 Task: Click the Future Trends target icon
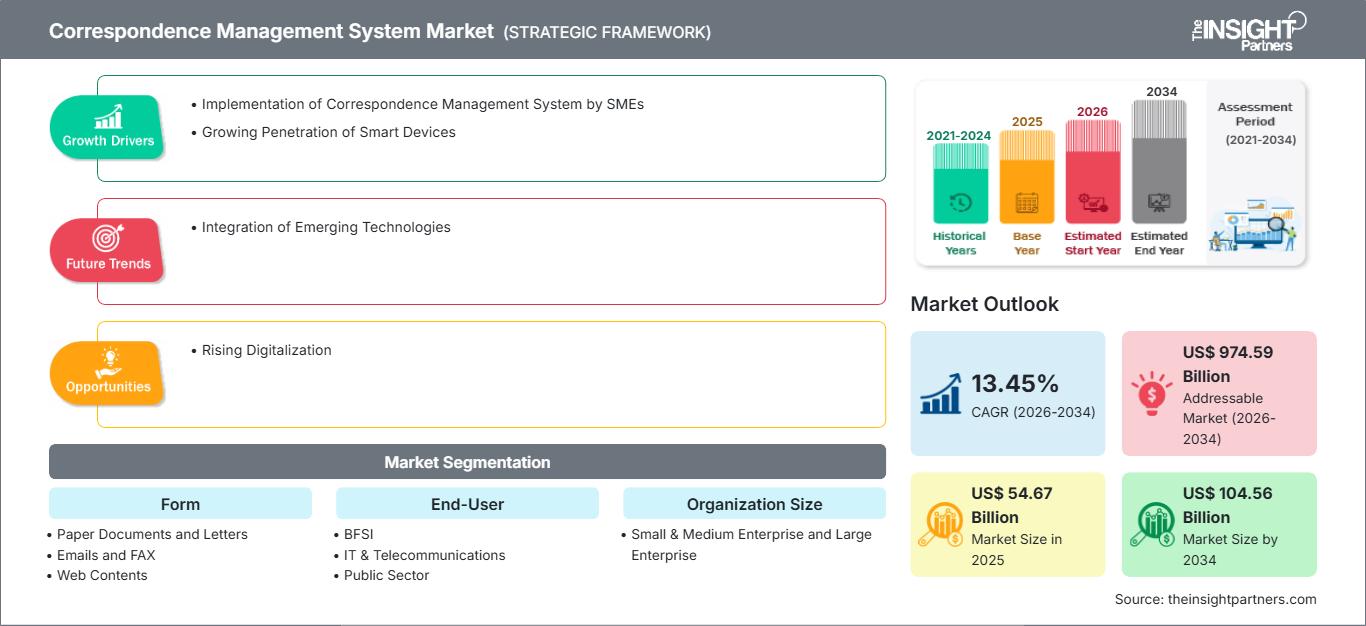point(107,240)
